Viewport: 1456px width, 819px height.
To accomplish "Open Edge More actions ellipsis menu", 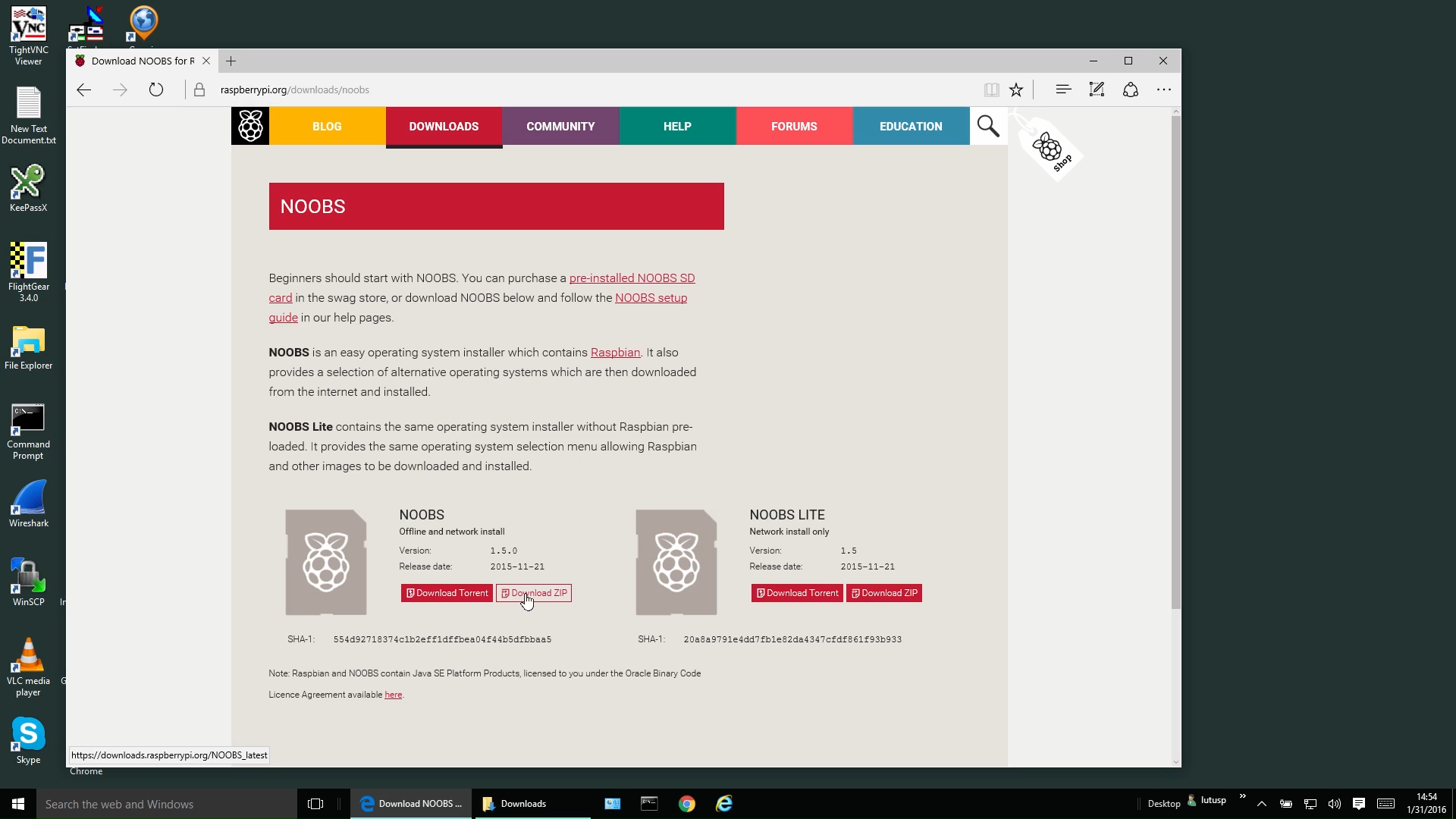I will (1164, 89).
